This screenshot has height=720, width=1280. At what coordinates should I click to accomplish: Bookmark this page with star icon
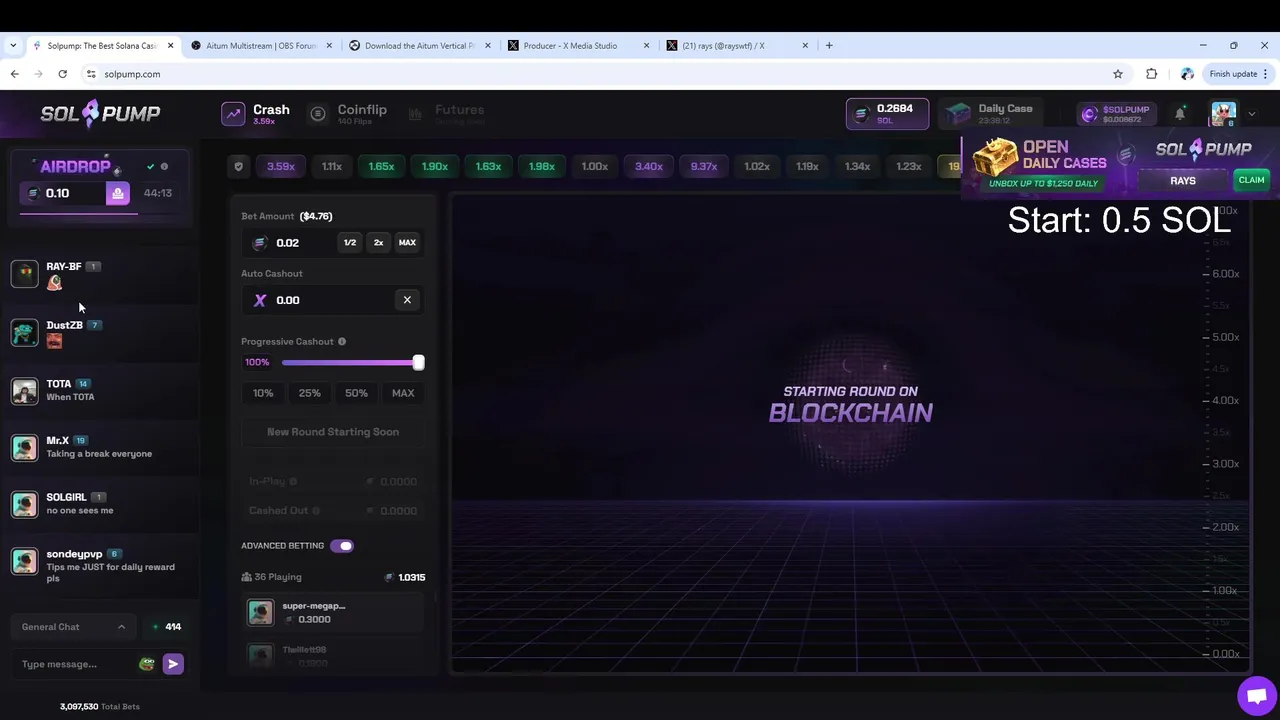pos(1118,74)
